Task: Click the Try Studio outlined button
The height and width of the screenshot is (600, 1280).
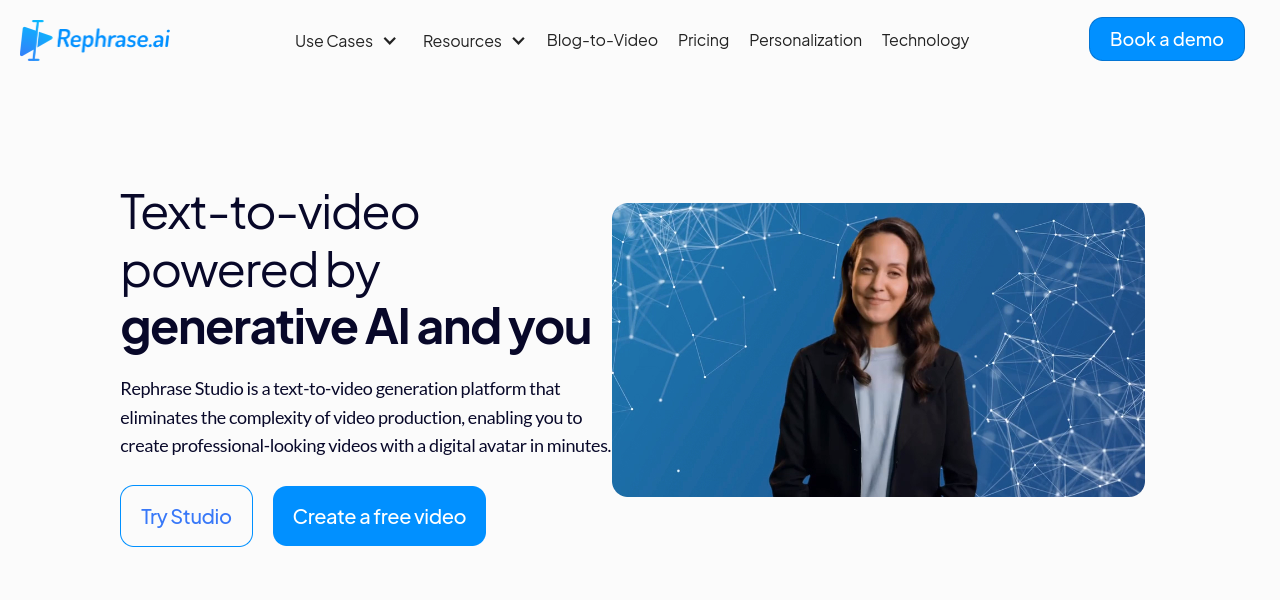Action: [x=186, y=516]
